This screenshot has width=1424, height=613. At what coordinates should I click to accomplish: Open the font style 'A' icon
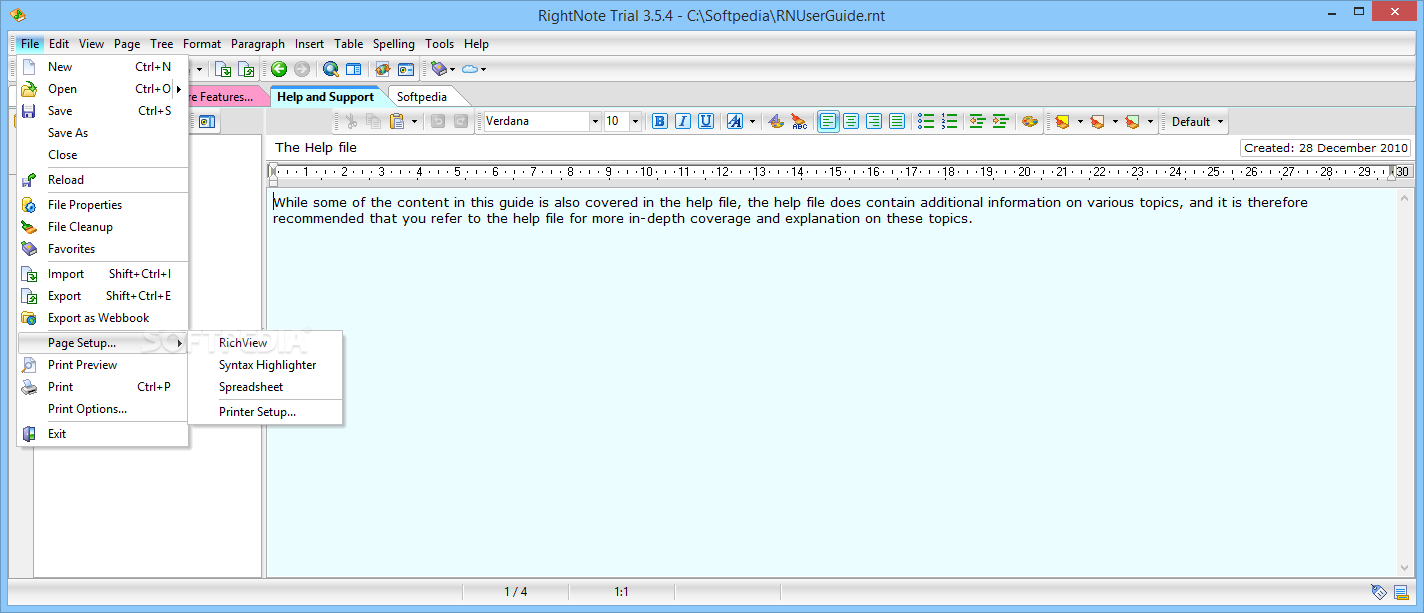(x=735, y=121)
